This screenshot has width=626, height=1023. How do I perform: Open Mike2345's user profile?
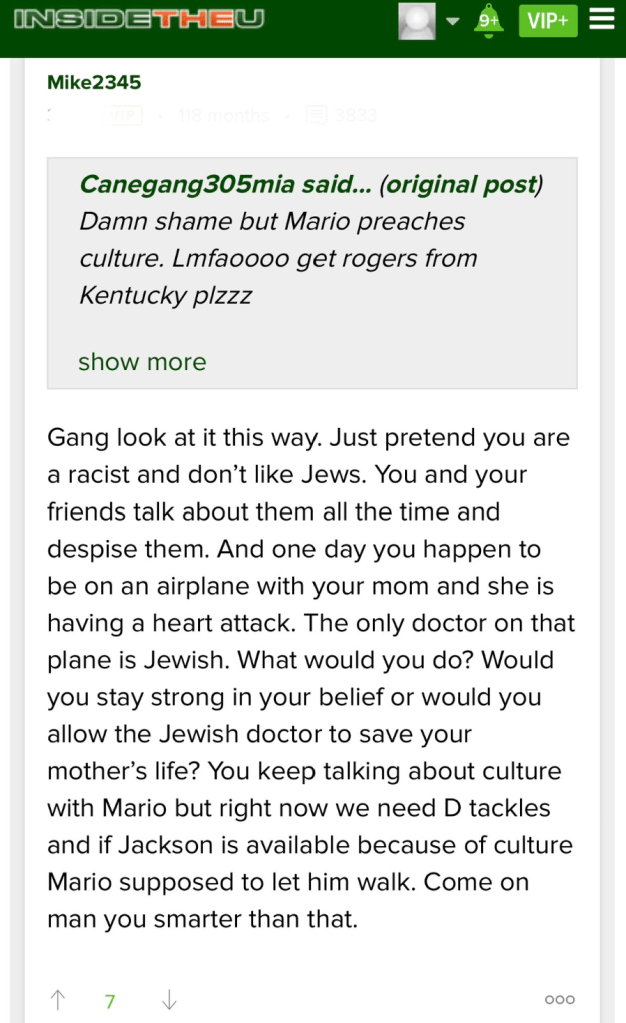pyautogui.click(x=94, y=82)
